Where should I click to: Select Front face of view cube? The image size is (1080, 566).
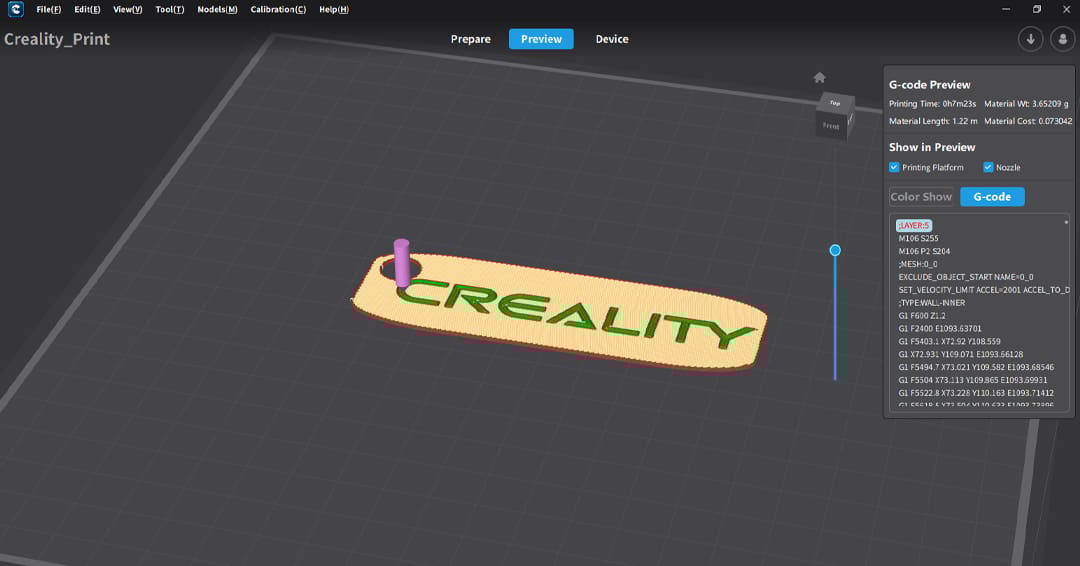pos(831,126)
